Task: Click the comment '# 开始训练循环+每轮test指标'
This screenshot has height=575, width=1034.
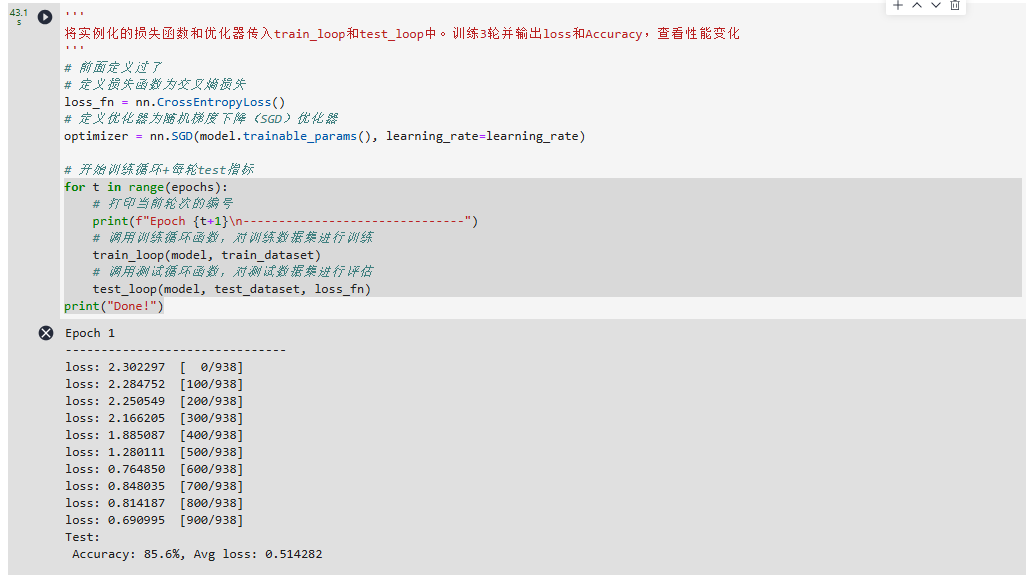Action: 159,169
